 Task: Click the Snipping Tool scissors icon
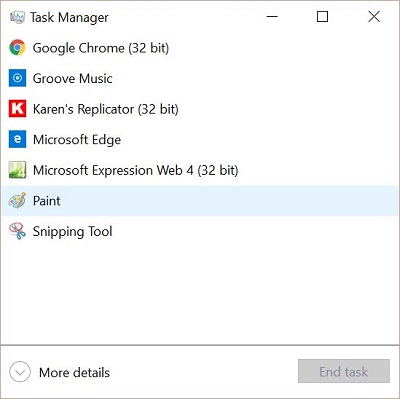point(17,231)
